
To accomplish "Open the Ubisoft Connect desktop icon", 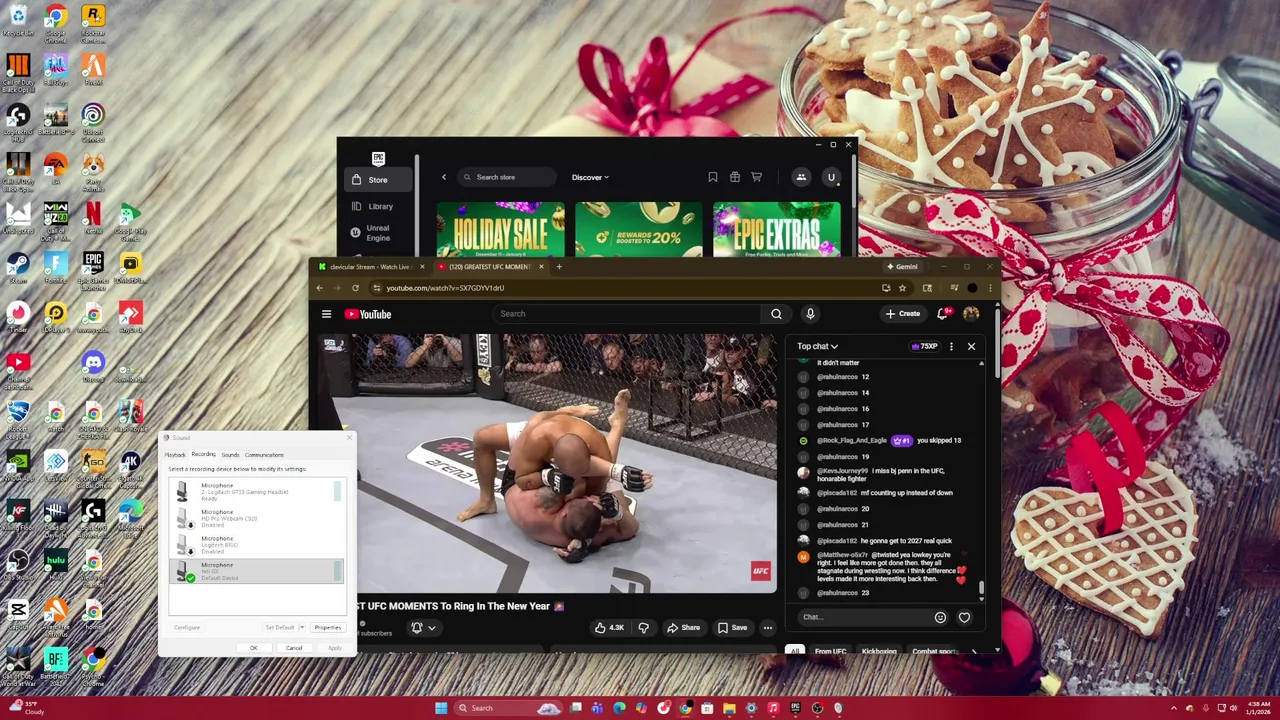I will pos(92,120).
